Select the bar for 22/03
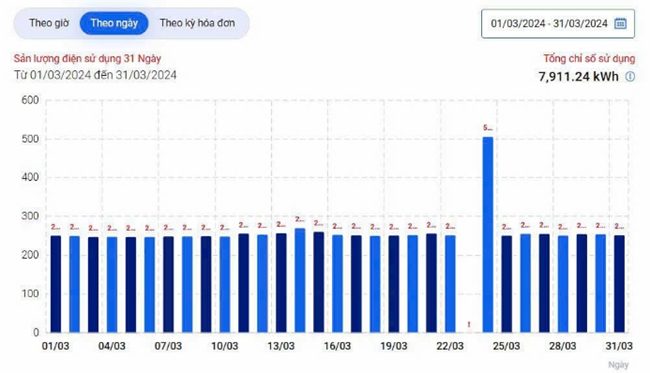This screenshot has height=373, width=650. coord(450,284)
